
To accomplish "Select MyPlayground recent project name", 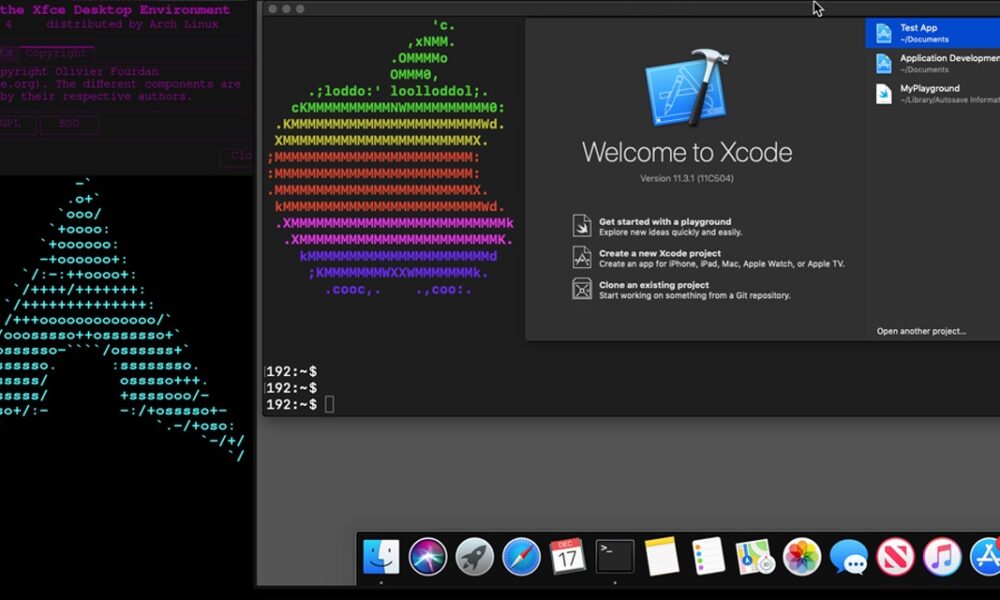I will 929,89.
